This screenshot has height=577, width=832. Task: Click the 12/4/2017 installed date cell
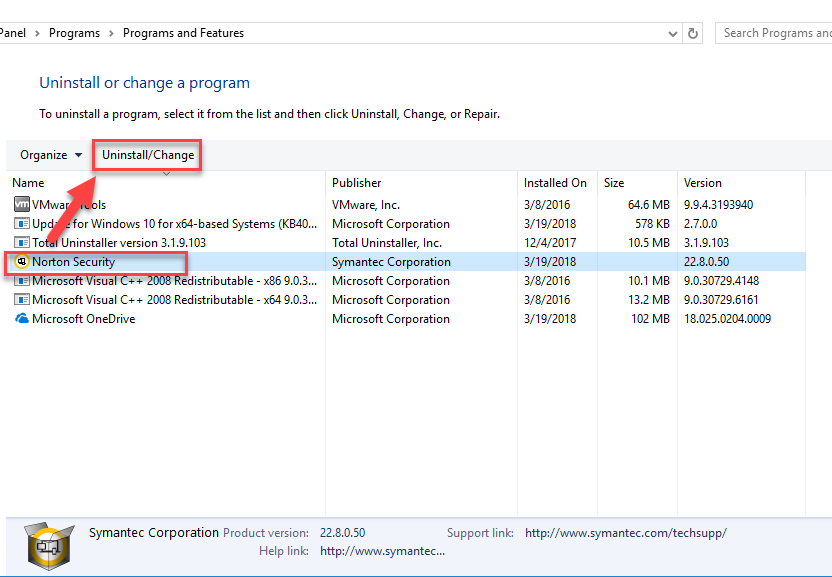(x=550, y=243)
